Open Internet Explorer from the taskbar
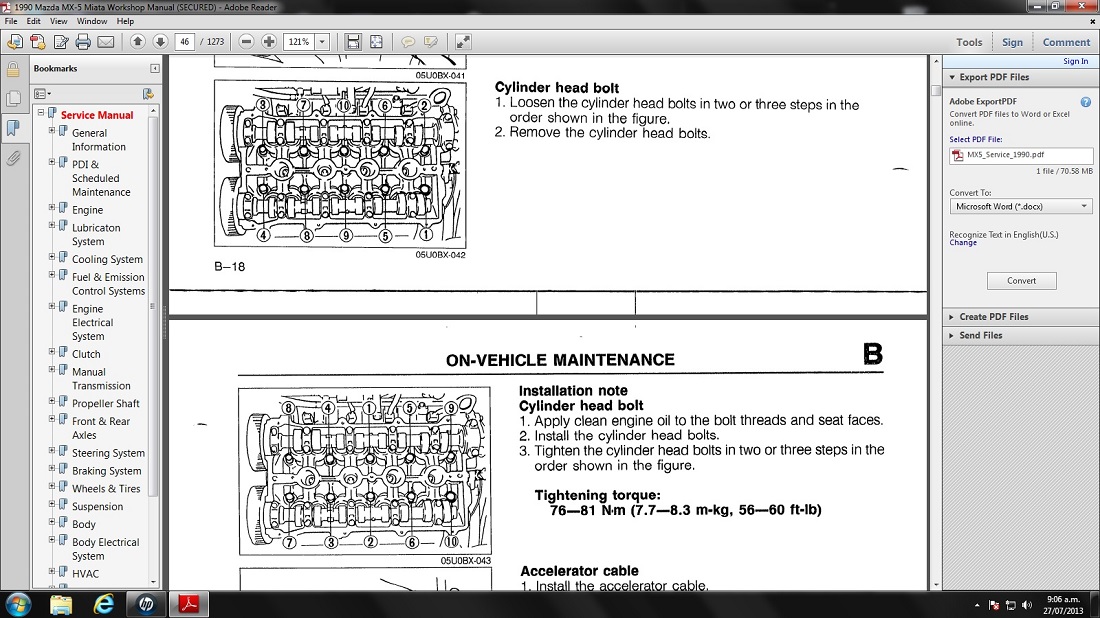 click(x=104, y=604)
